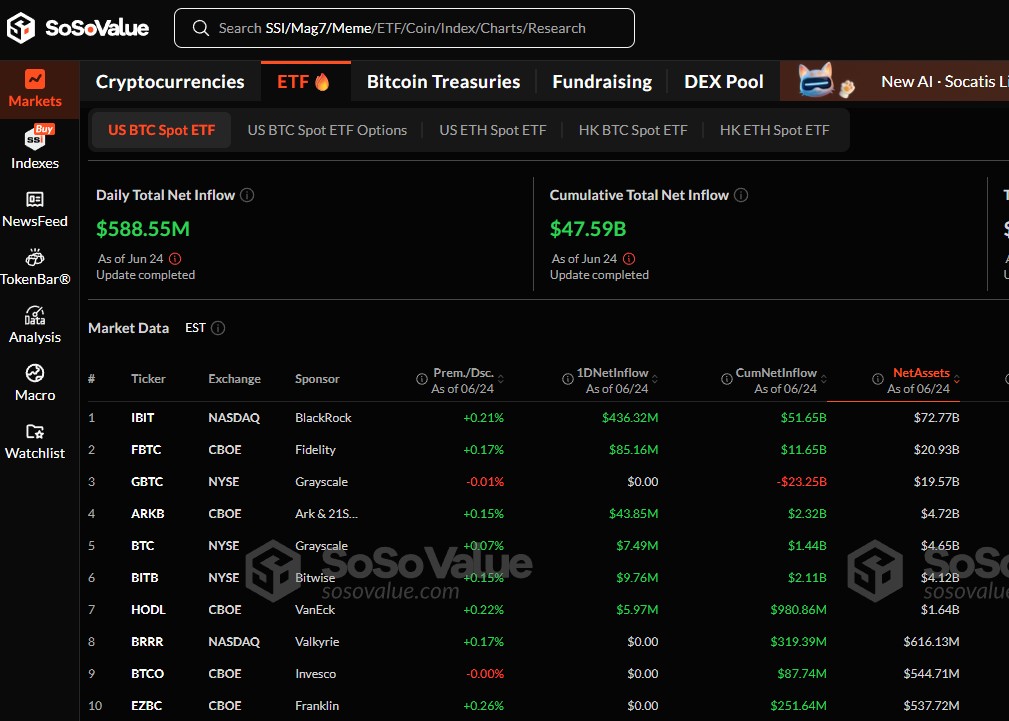Open Watchlist in the sidebar
Screen dimensions: 1009x721
(35, 442)
